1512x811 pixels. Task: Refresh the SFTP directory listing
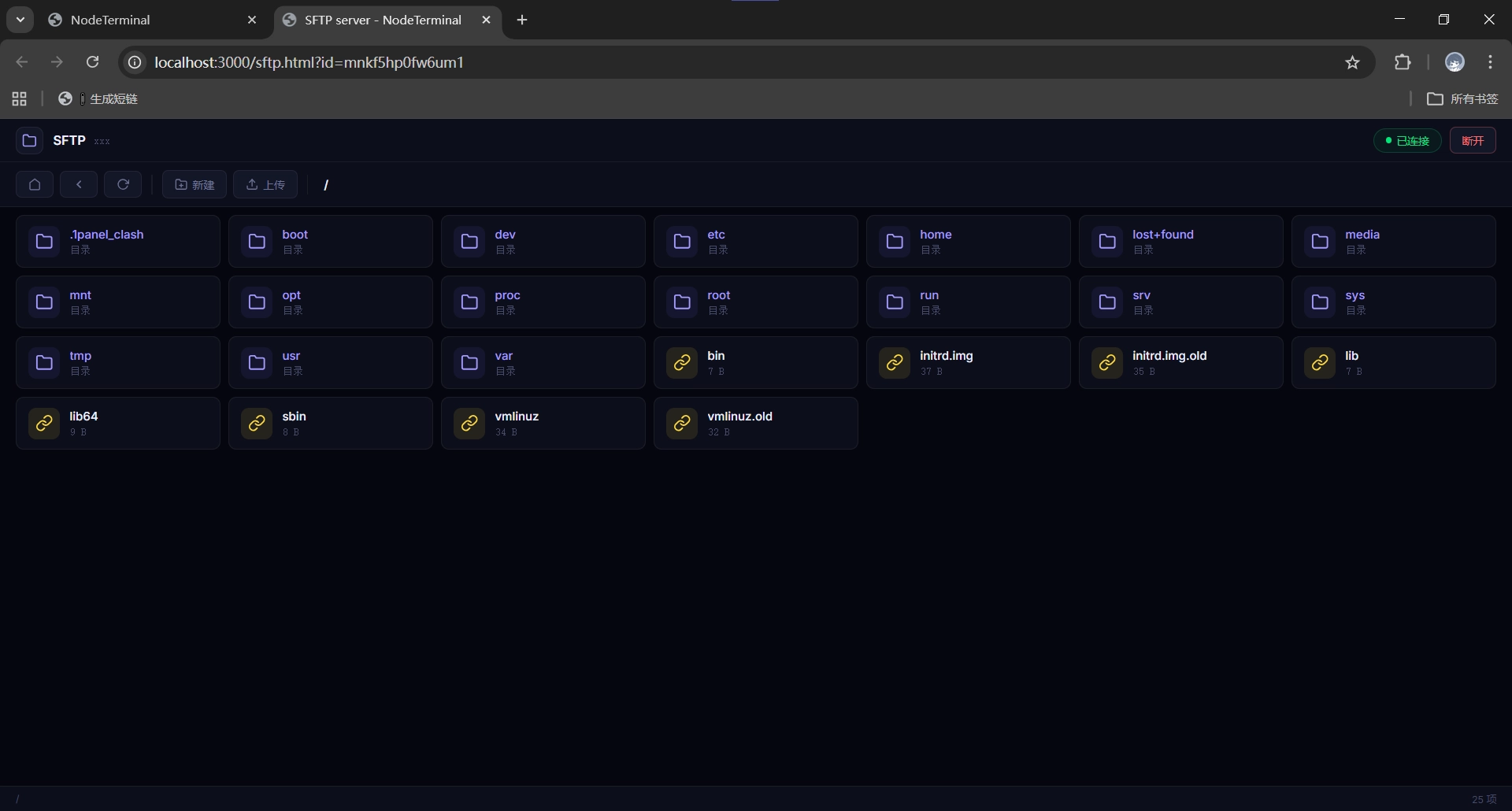[x=123, y=184]
